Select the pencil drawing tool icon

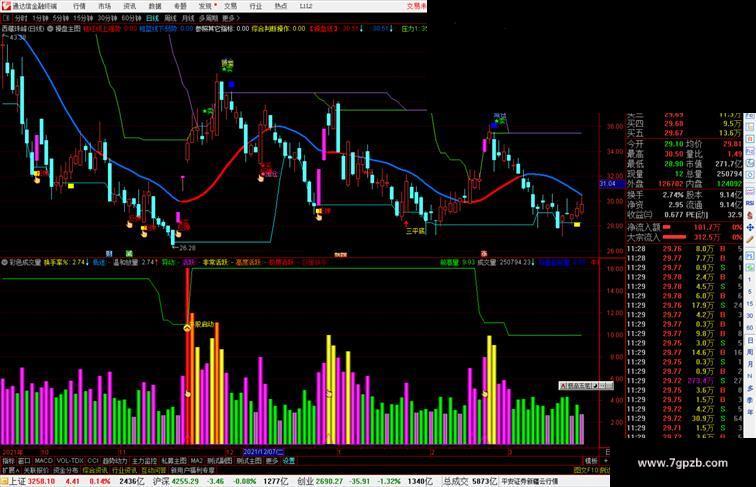click(x=750, y=238)
